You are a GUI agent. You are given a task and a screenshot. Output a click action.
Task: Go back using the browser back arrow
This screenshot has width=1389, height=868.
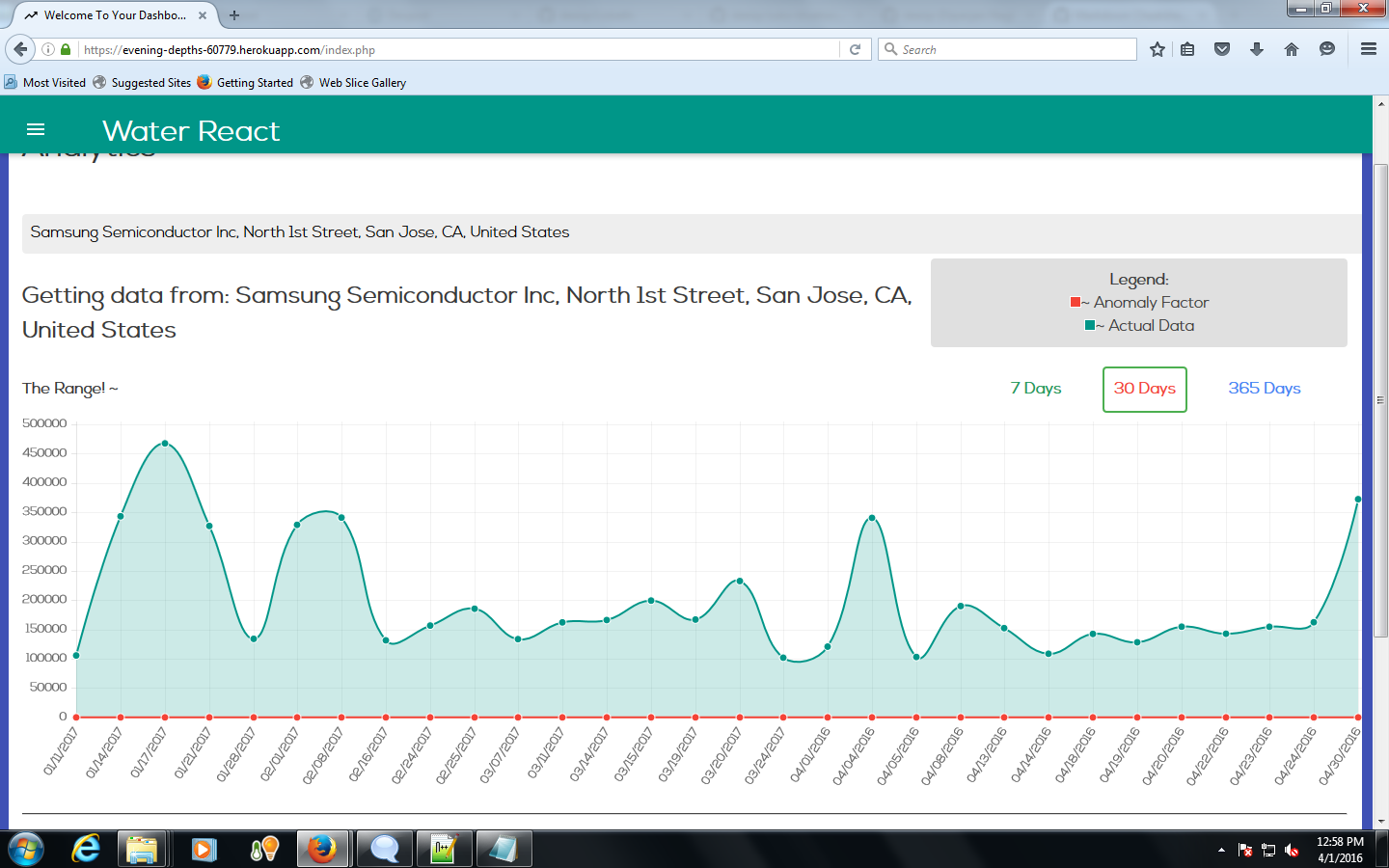click(x=20, y=49)
